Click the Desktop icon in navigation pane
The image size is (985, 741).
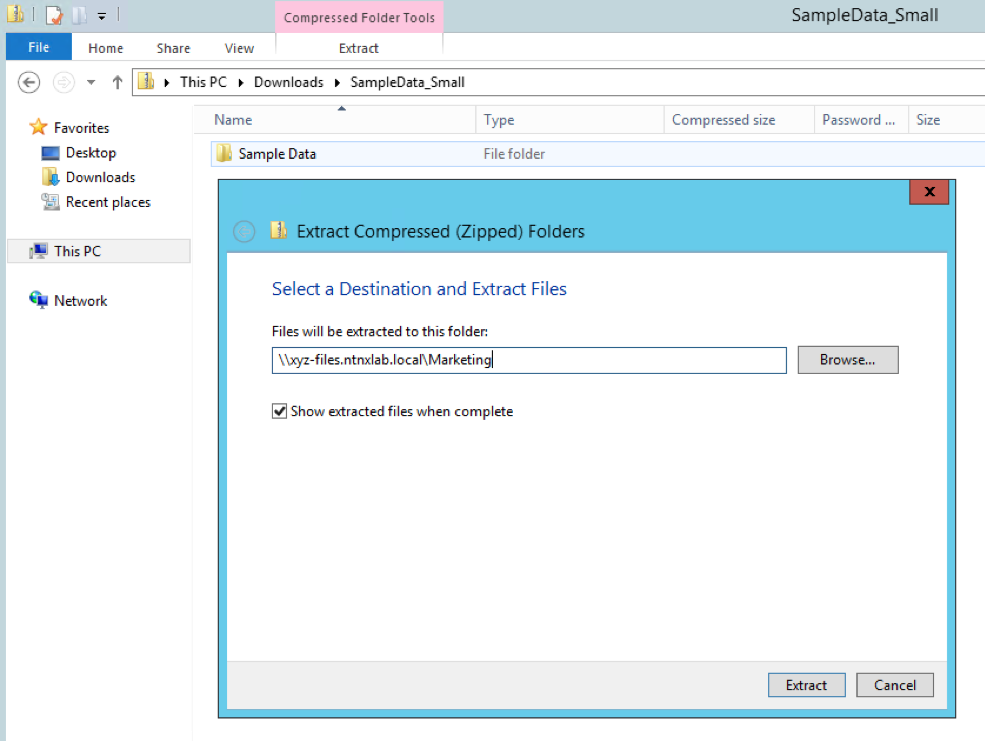pos(50,153)
